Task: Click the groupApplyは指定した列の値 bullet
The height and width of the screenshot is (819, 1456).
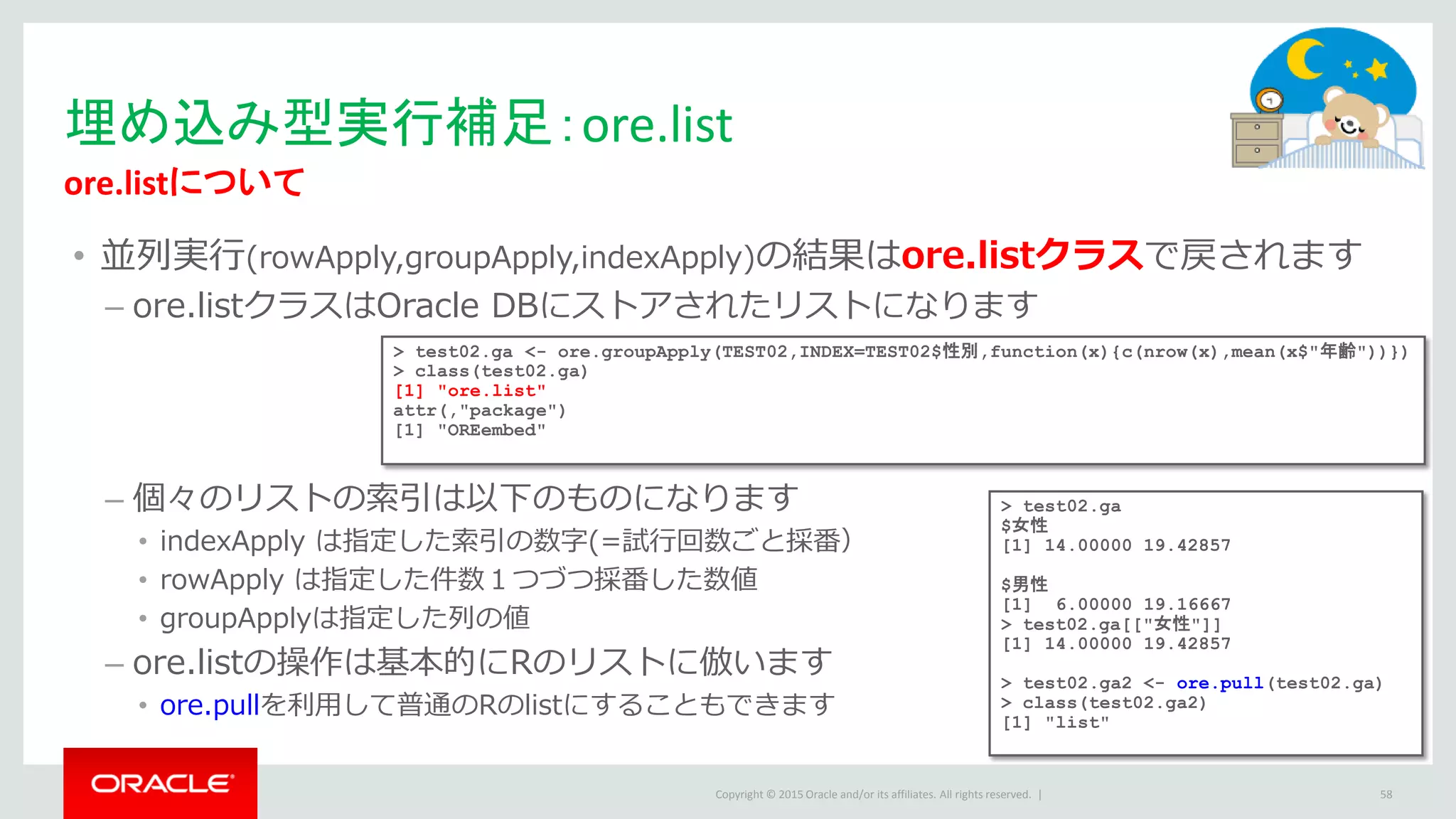Action: 345,618
